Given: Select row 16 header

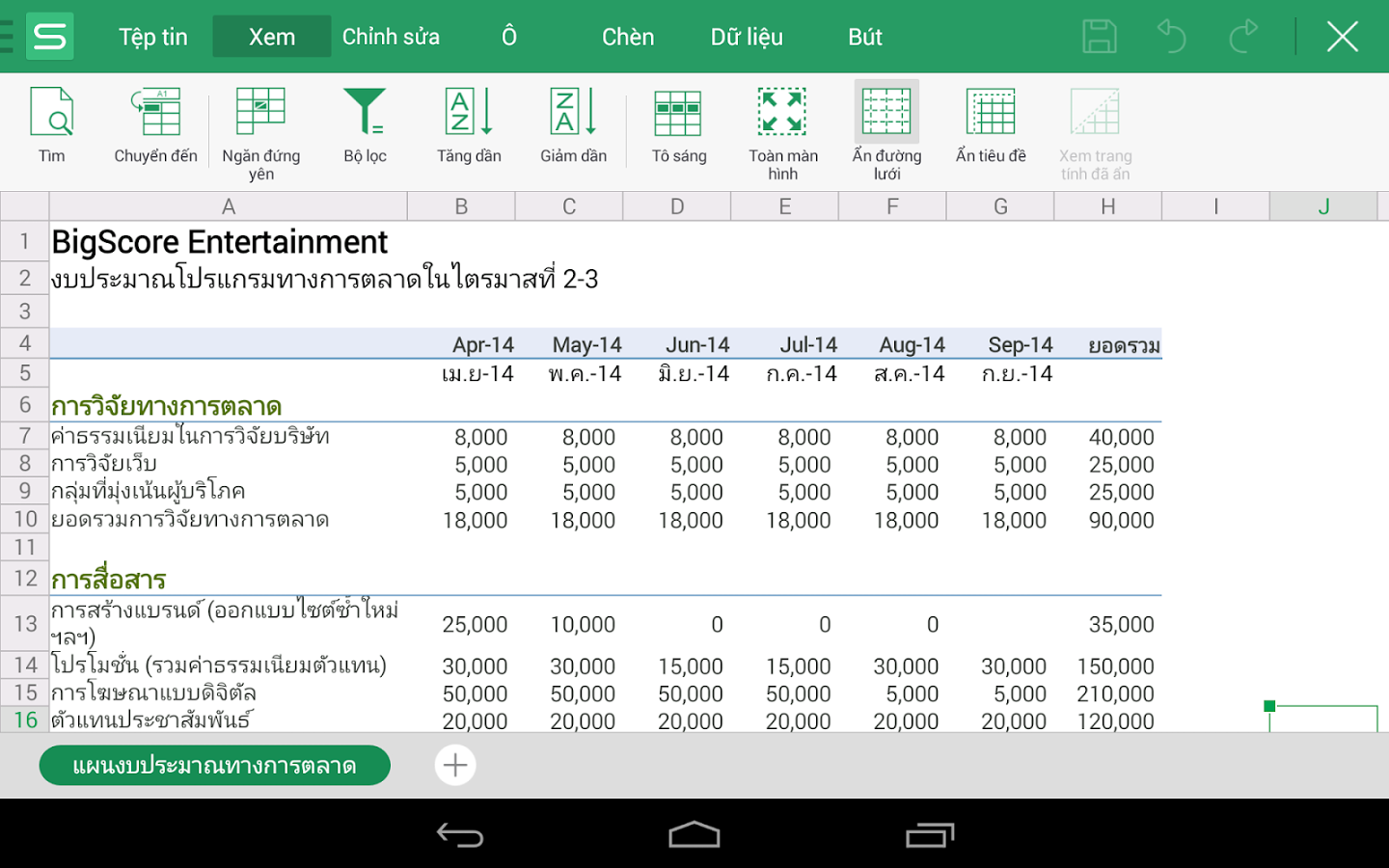Looking at the screenshot, I should pos(25,719).
